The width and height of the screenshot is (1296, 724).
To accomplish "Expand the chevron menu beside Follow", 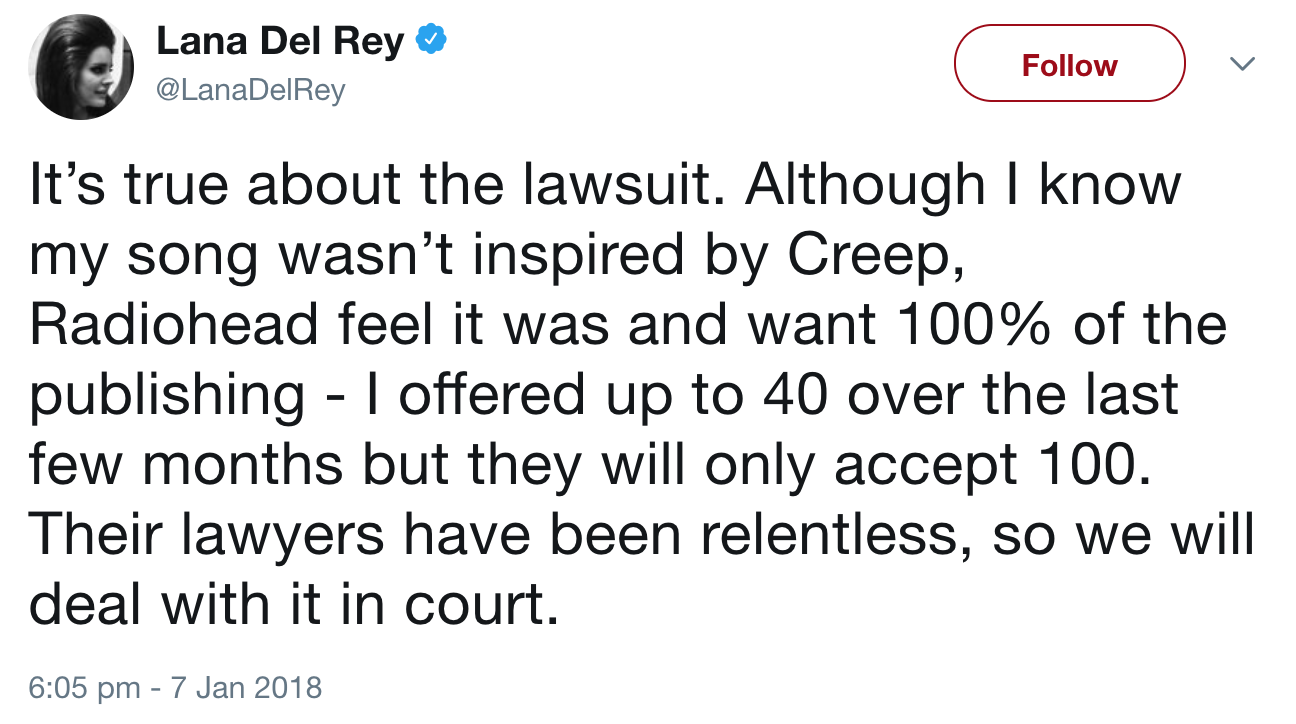I will [x=1241, y=64].
